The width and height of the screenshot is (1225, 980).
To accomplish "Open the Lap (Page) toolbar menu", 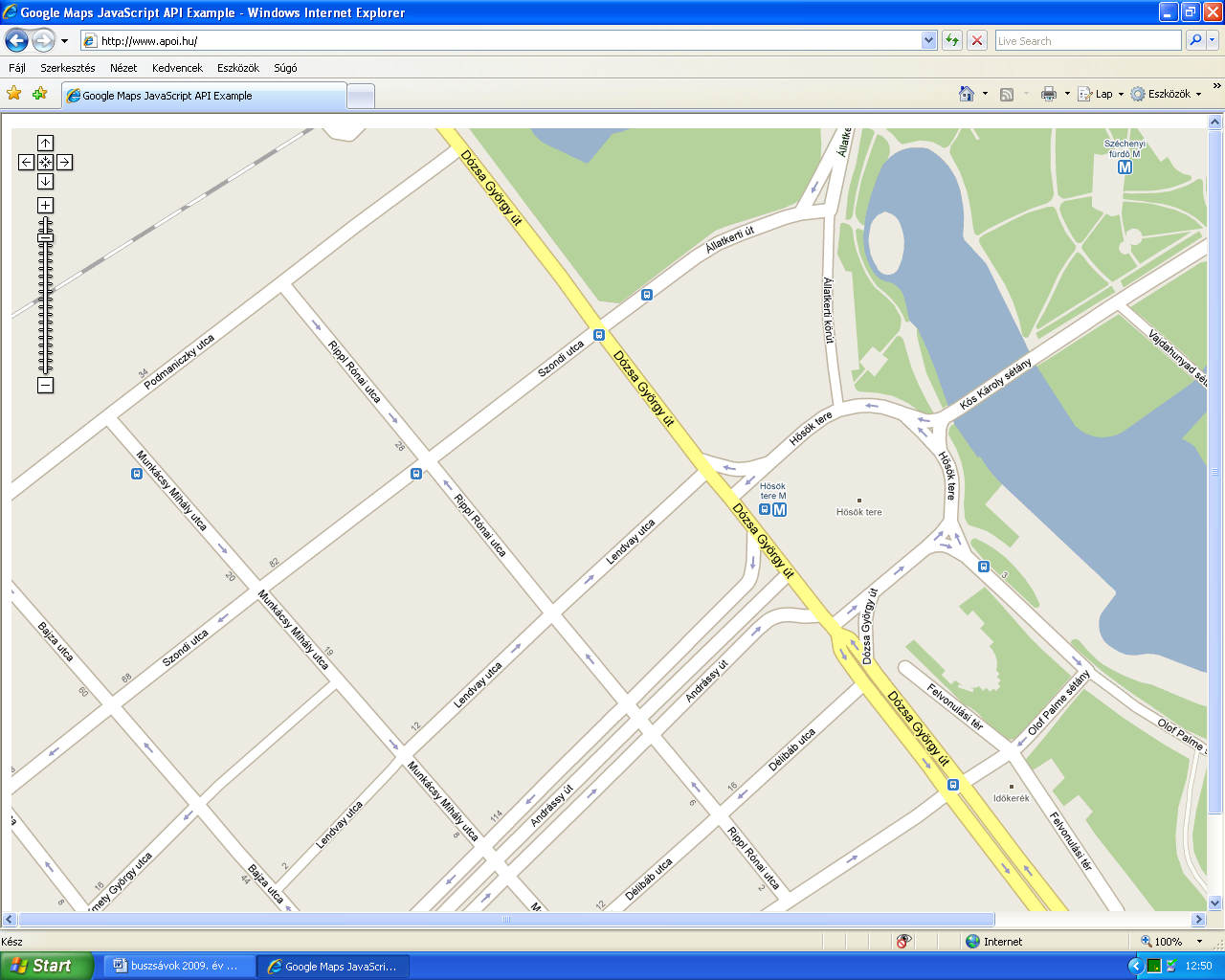I will 1101,94.
